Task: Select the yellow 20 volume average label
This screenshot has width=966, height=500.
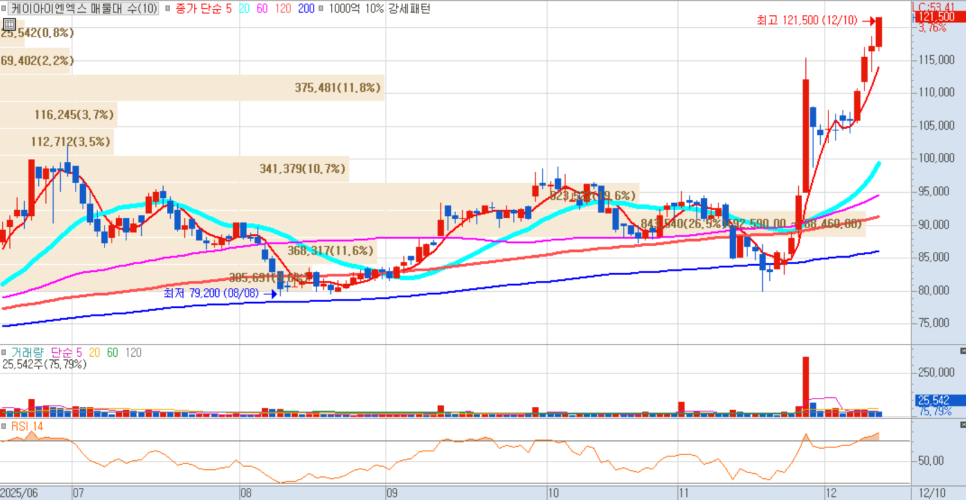Action: pyautogui.click(x=94, y=352)
